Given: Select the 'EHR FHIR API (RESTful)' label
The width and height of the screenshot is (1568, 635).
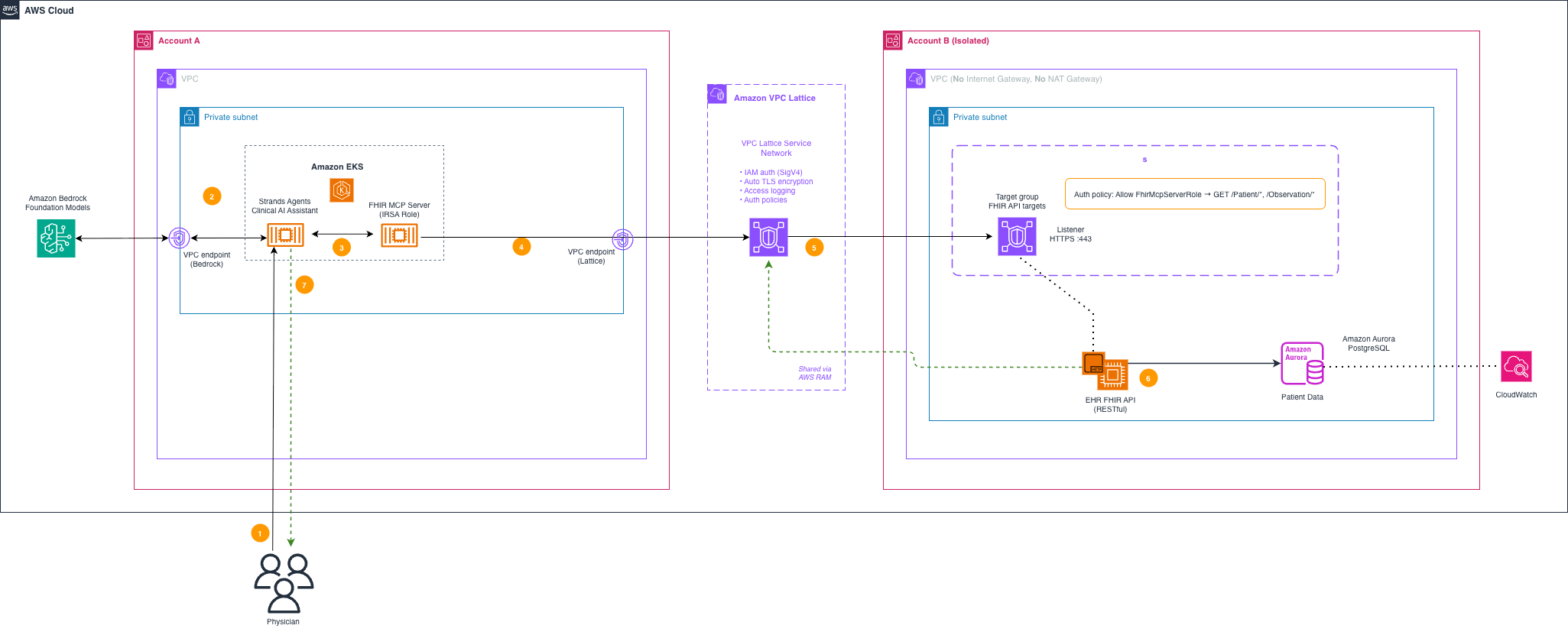Looking at the screenshot, I should 1110,405.
